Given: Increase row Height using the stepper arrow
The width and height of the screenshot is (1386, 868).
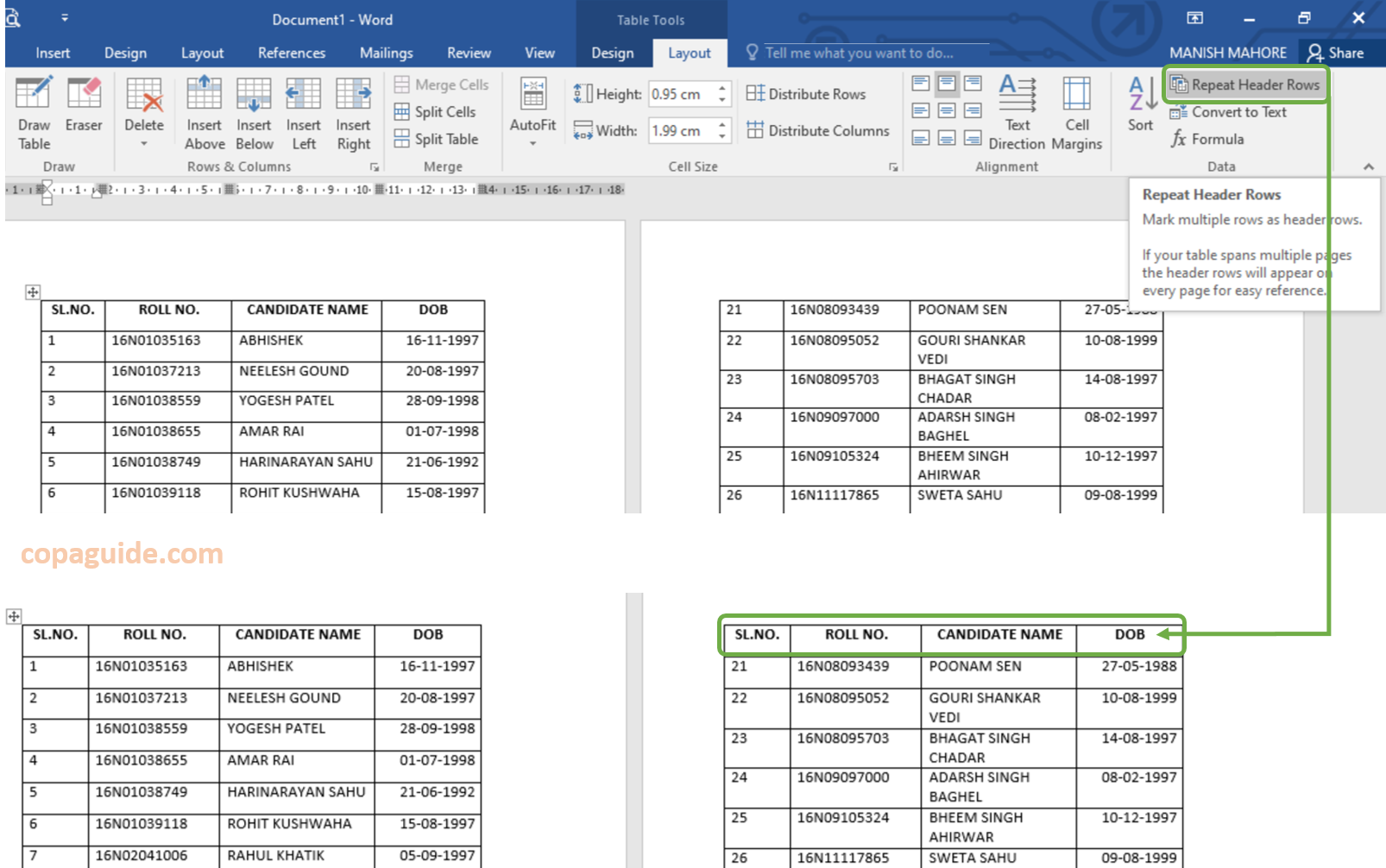Looking at the screenshot, I should pos(721,88).
